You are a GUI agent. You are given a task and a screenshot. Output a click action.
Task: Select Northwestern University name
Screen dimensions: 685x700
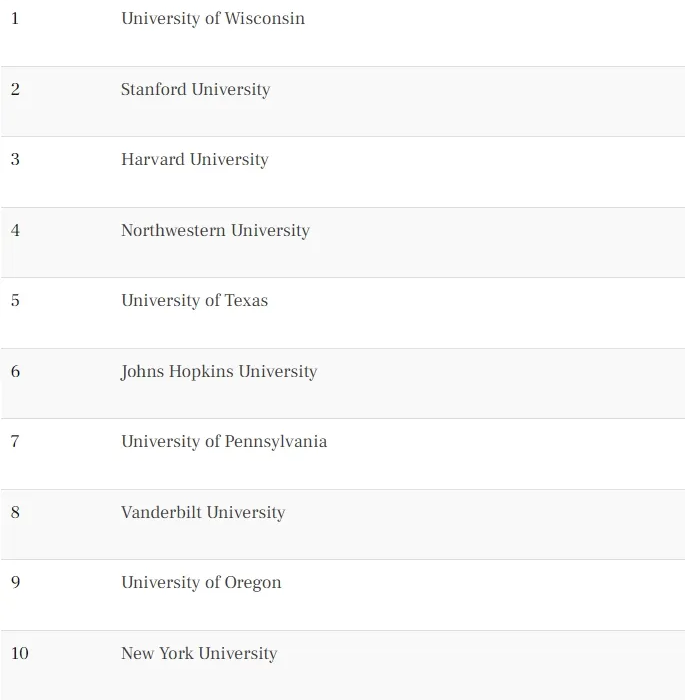215,231
